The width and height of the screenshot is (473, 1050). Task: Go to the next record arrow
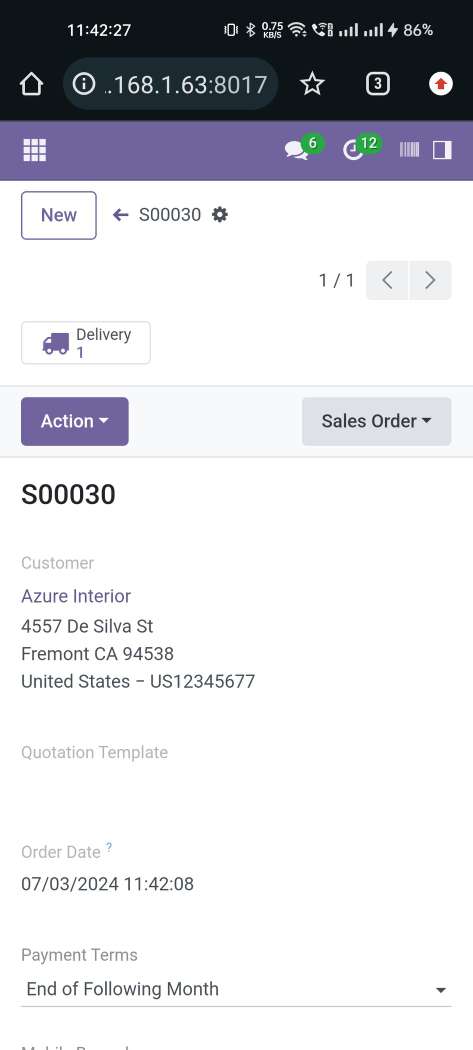[430, 280]
